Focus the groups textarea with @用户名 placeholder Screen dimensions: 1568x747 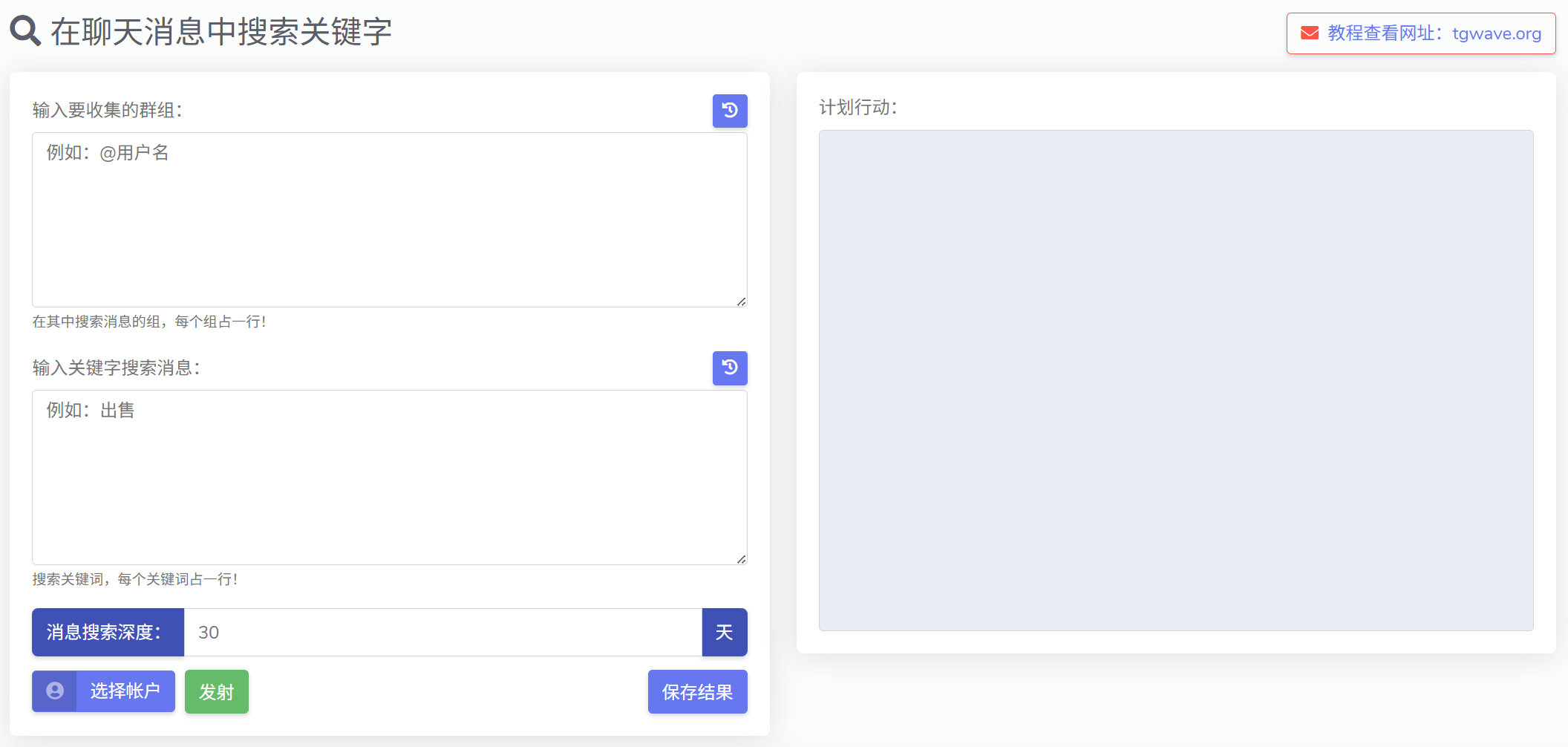pos(389,220)
